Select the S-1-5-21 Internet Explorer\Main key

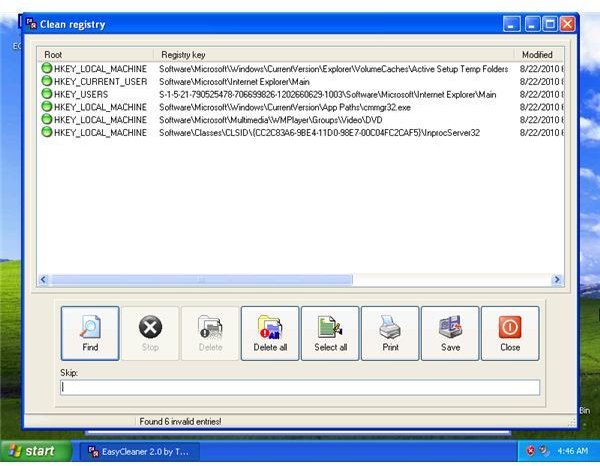click(x=328, y=94)
